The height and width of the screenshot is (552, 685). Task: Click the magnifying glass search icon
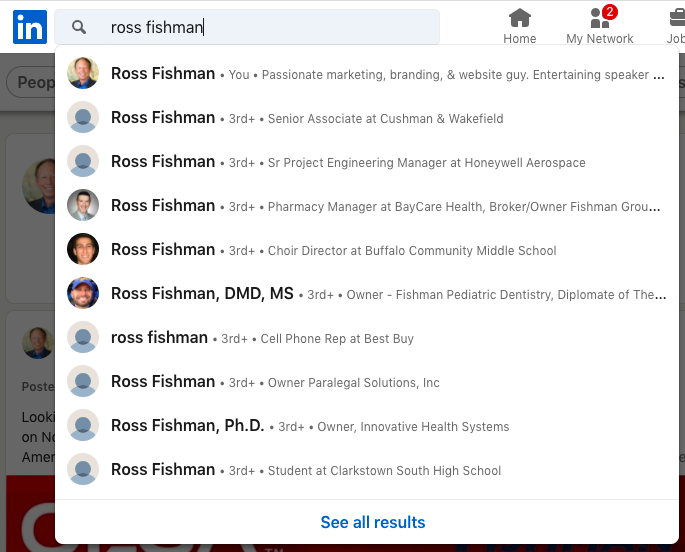pos(79,27)
